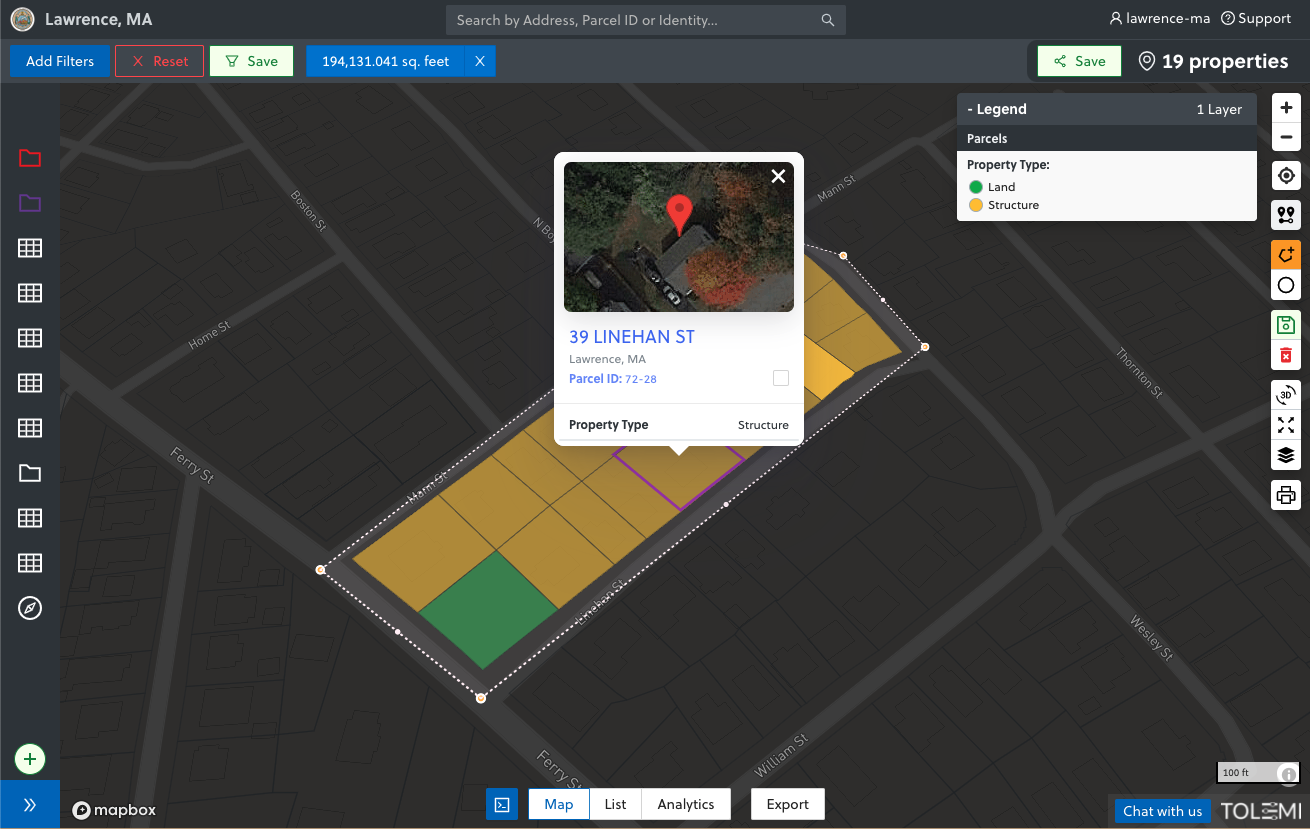The image size is (1310, 829).
Task: Zoom in on the map
Action: [x=1286, y=108]
